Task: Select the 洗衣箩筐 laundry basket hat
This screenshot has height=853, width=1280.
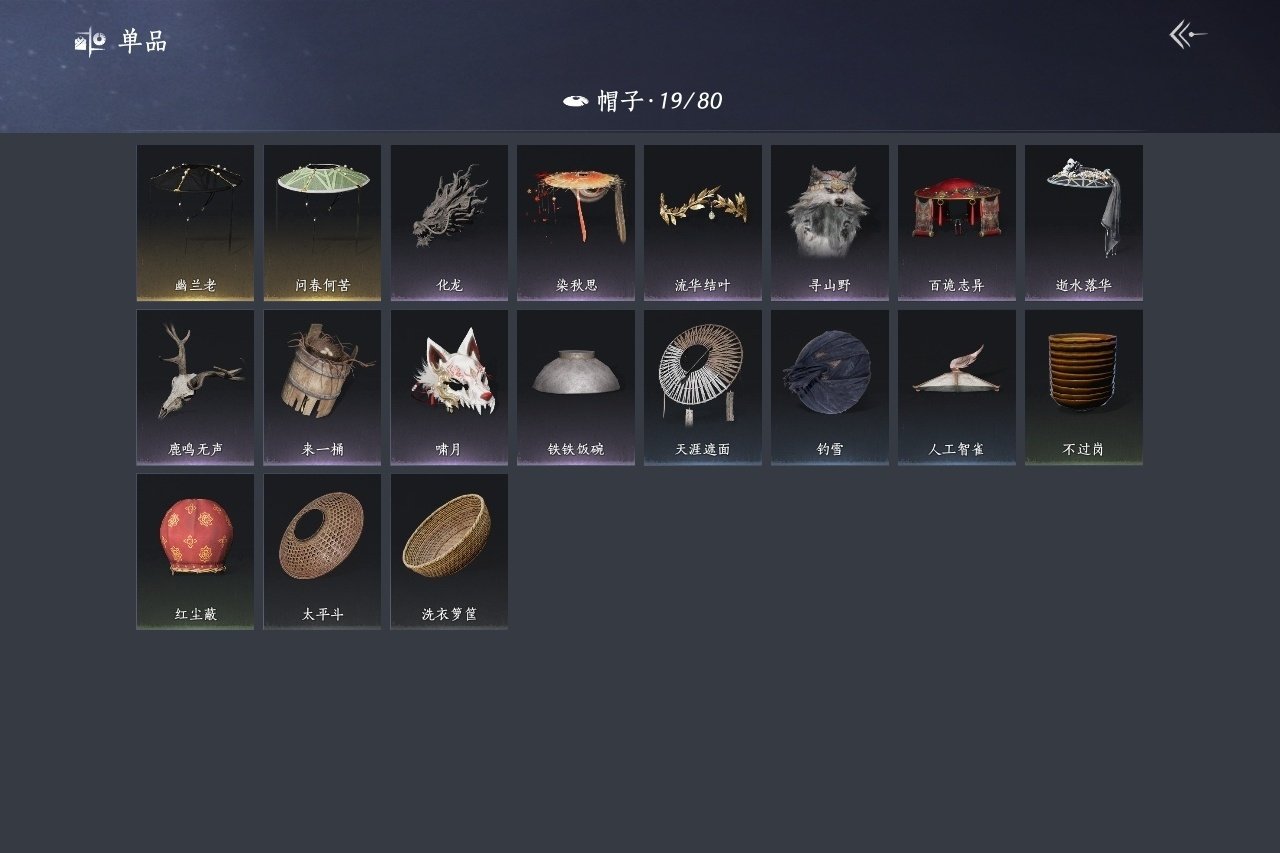Action: (x=449, y=552)
